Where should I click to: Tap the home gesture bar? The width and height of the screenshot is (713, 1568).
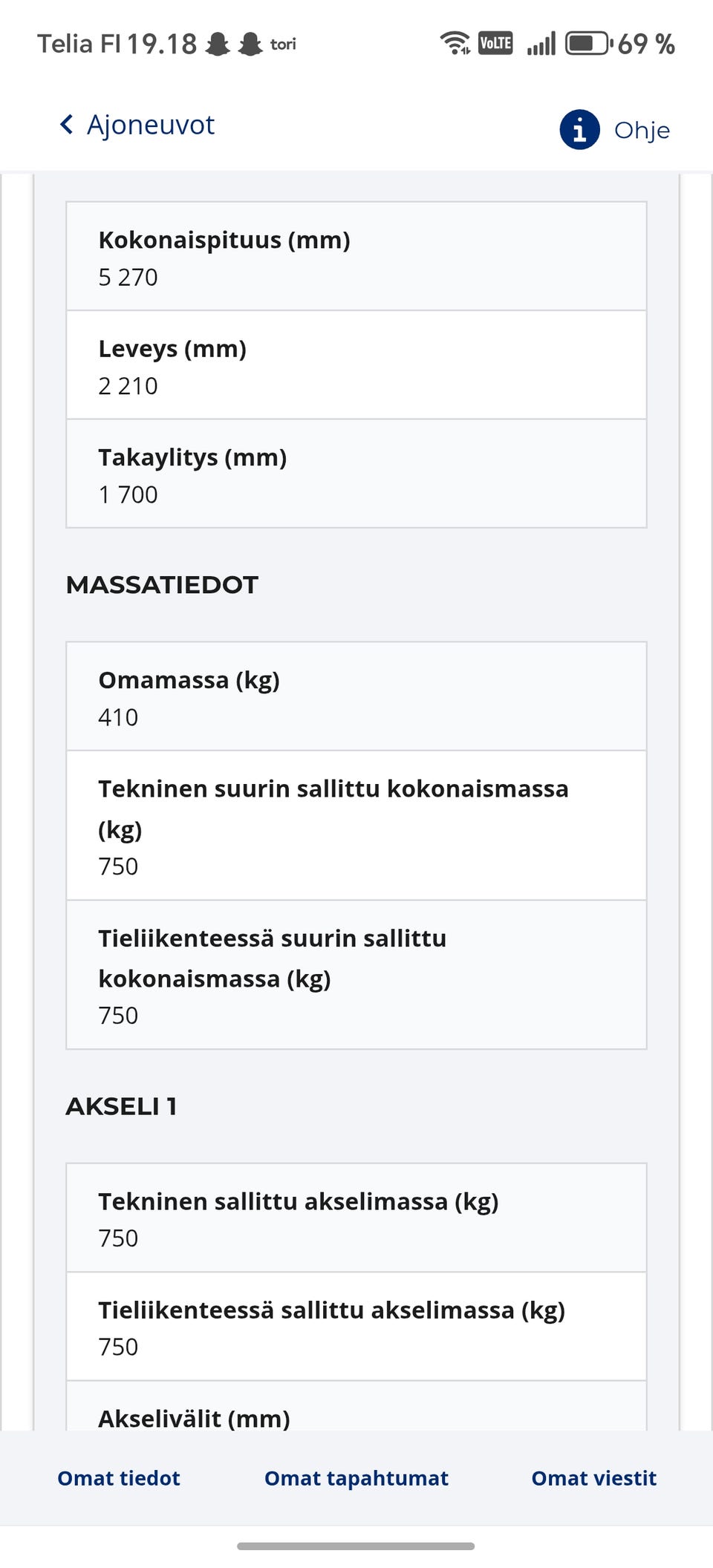(356, 1546)
